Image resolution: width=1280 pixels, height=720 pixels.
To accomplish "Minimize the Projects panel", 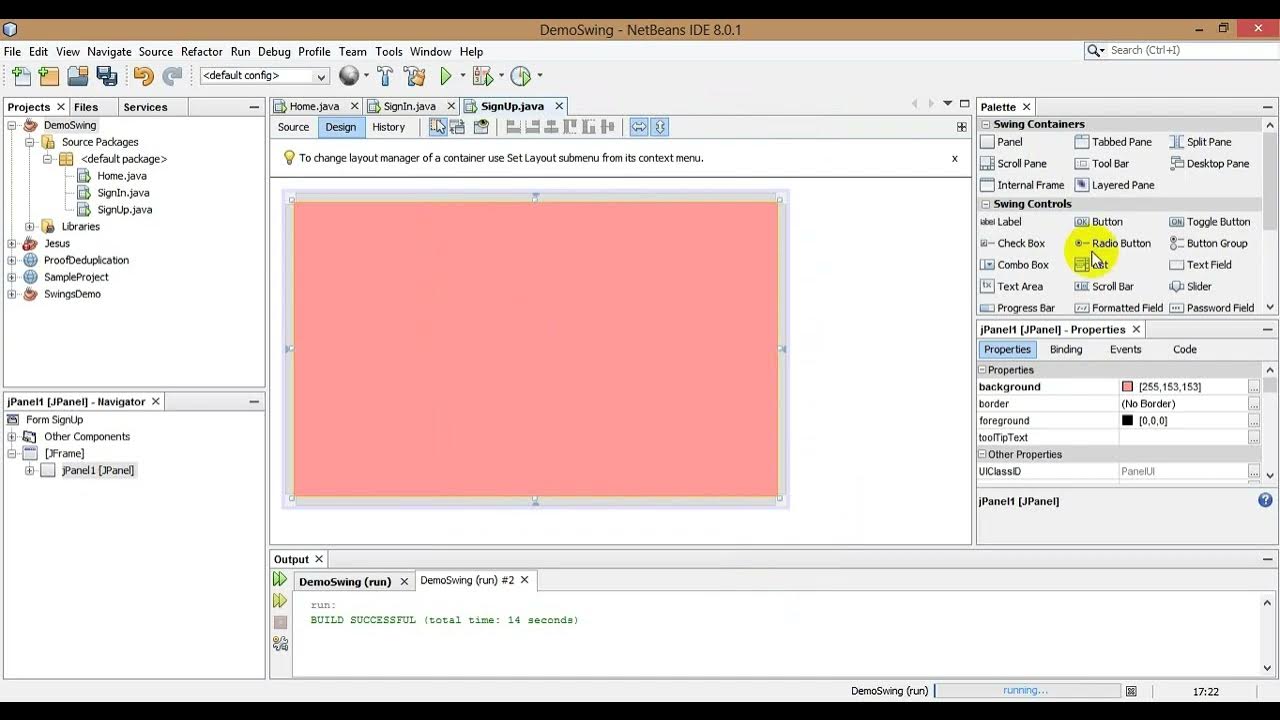I will tap(254, 107).
